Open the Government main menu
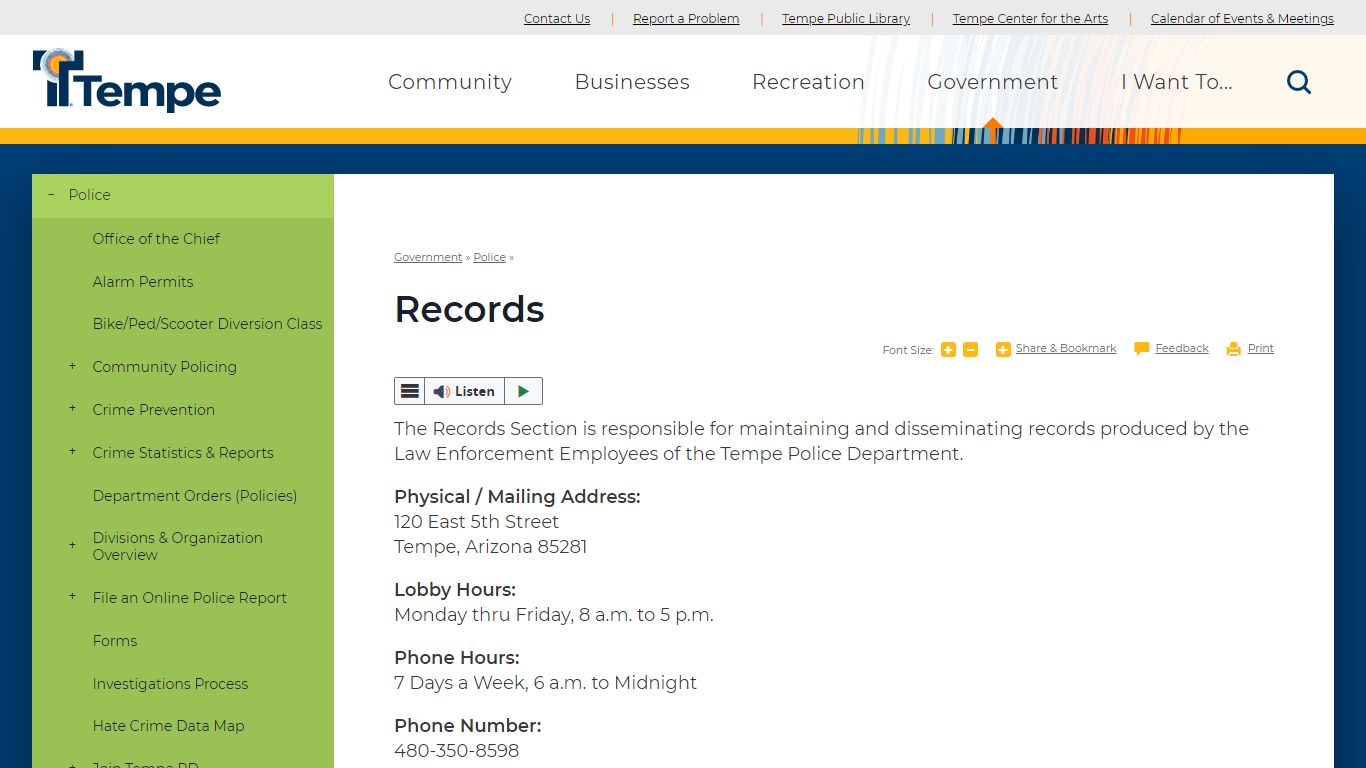The width and height of the screenshot is (1366, 768). click(992, 82)
